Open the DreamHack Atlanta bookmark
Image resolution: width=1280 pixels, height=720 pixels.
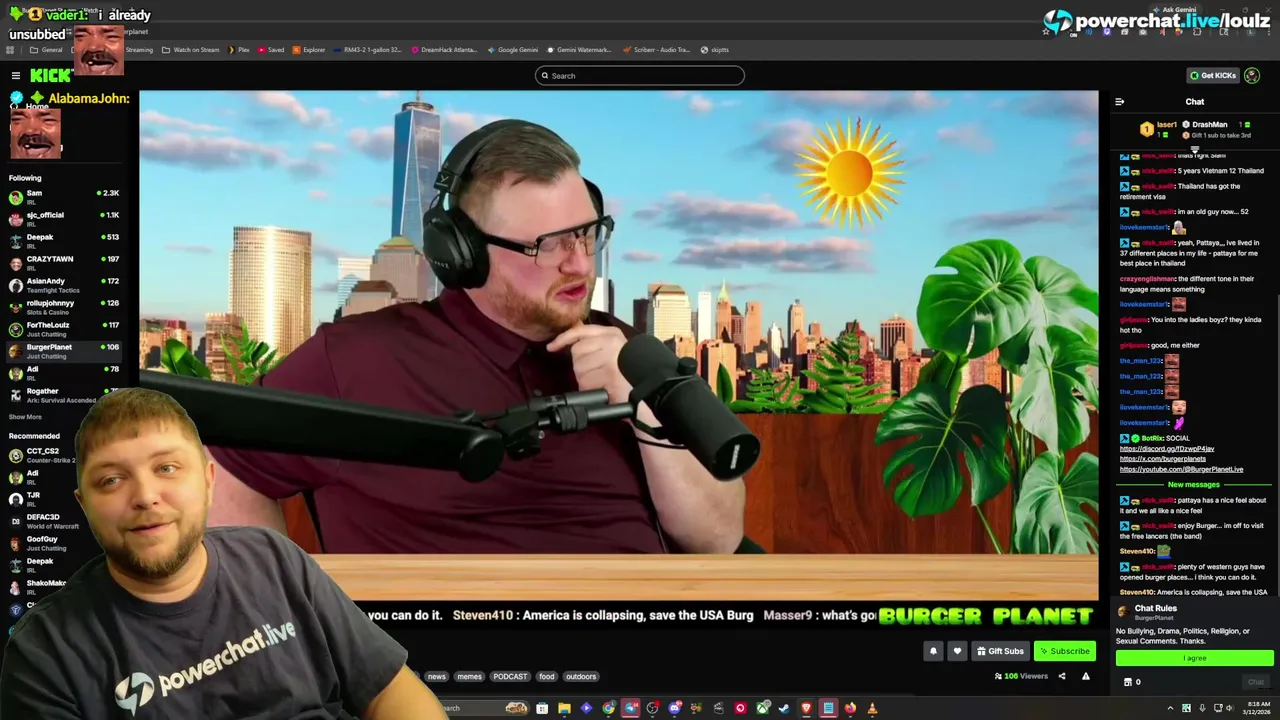coord(443,50)
